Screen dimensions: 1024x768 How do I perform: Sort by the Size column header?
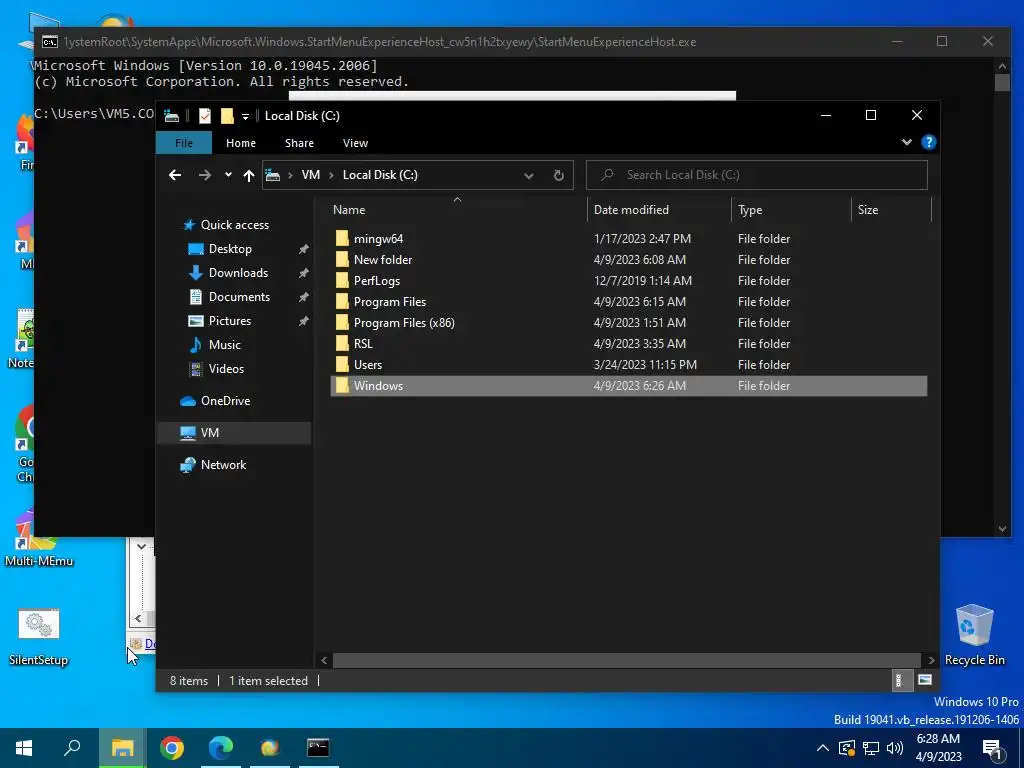[x=867, y=210]
